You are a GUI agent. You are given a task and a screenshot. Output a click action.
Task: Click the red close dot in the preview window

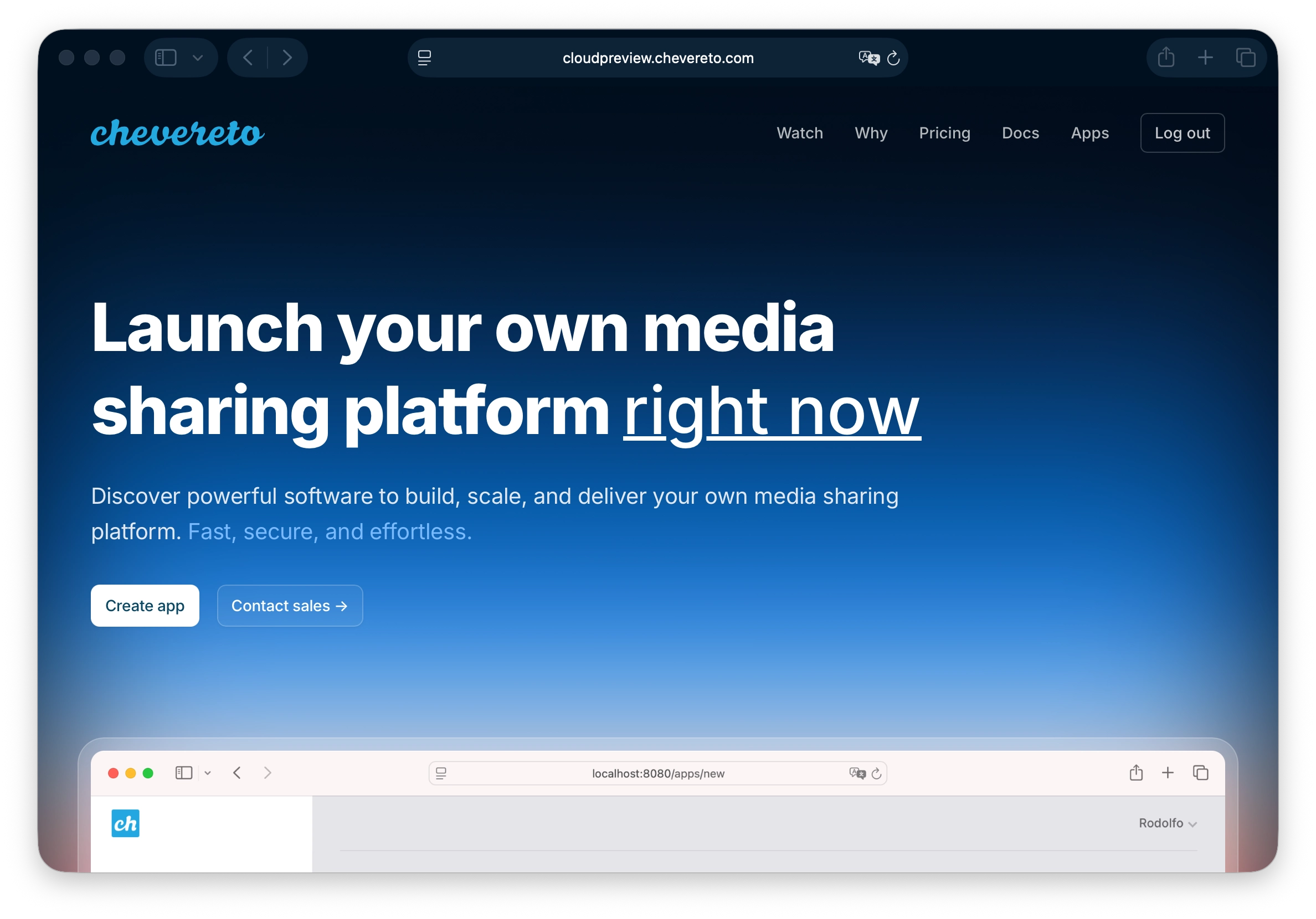[x=114, y=773]
